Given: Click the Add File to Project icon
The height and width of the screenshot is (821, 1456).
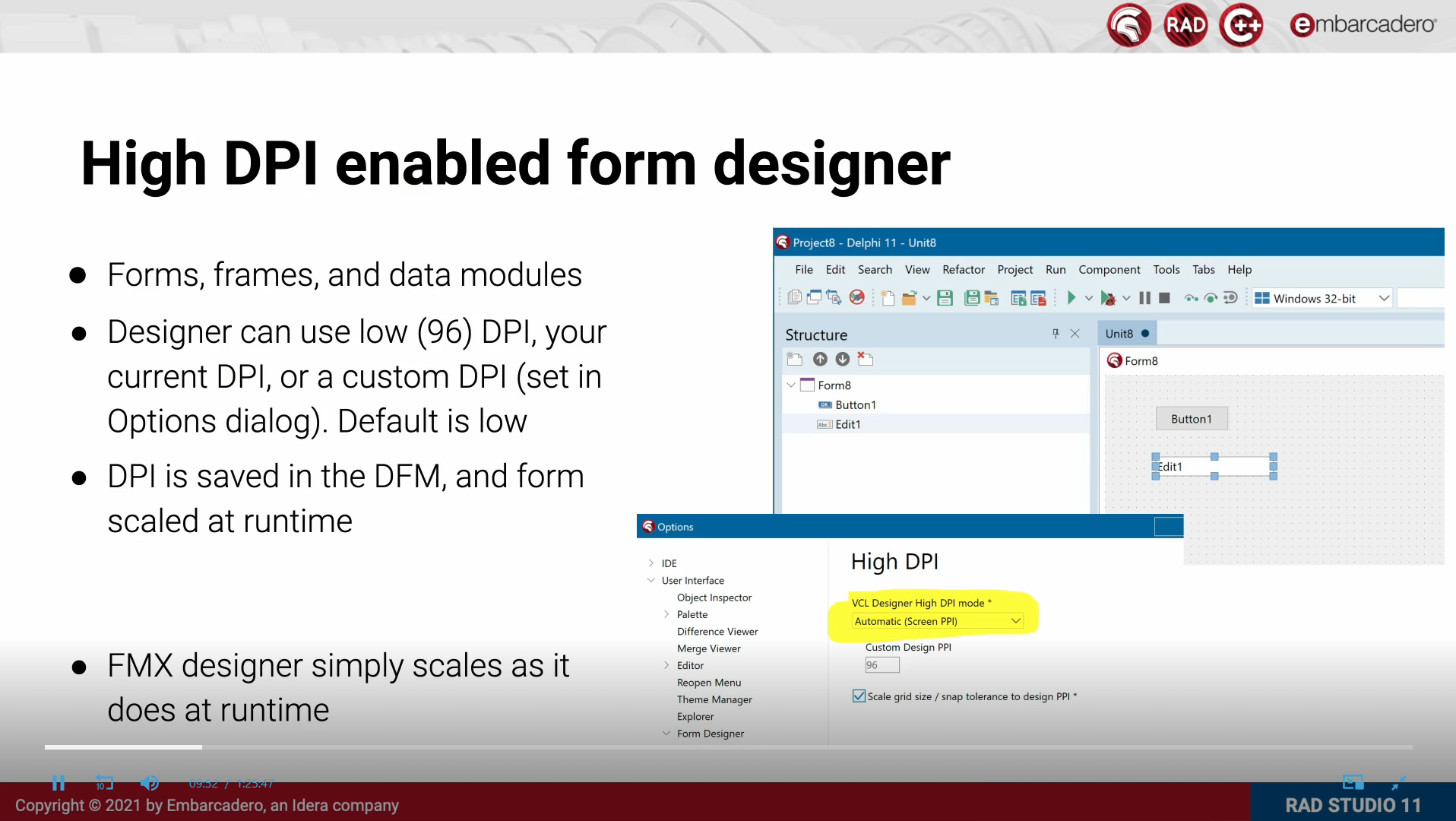Looking at the screenshot, I should pos(1018,297).
